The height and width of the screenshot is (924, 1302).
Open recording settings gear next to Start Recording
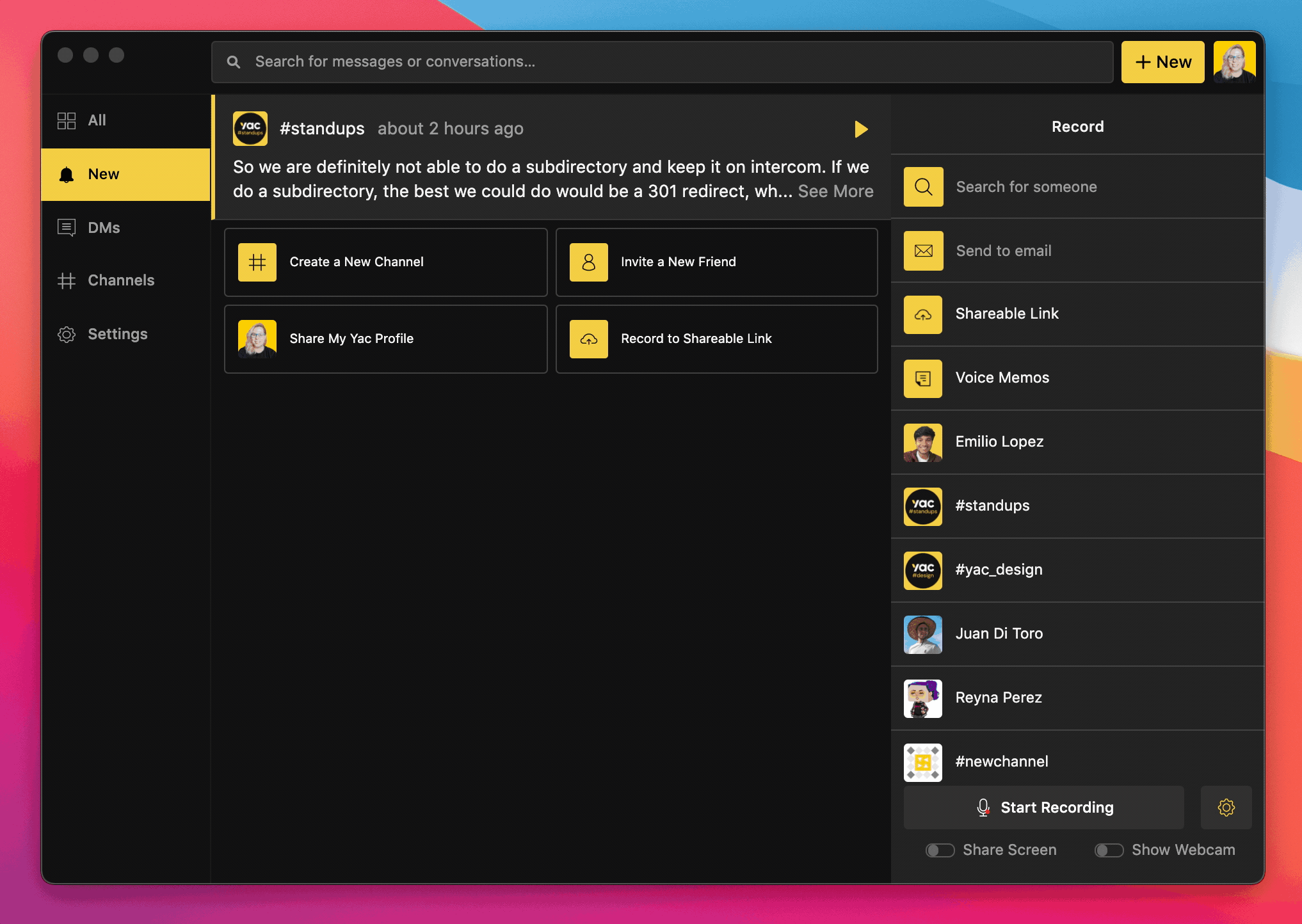[x=1226, y=808]
